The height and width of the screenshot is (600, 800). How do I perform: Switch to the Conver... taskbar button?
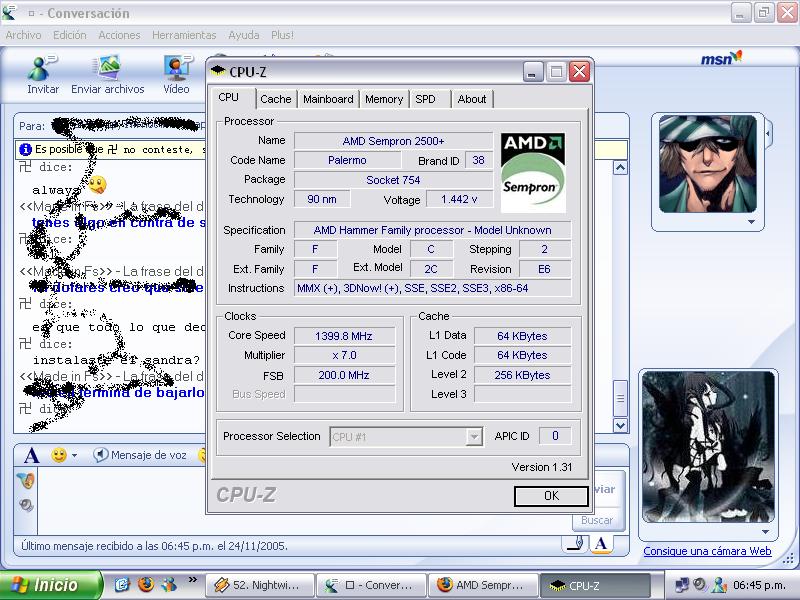pyautogui.click(x=370, y=585)
